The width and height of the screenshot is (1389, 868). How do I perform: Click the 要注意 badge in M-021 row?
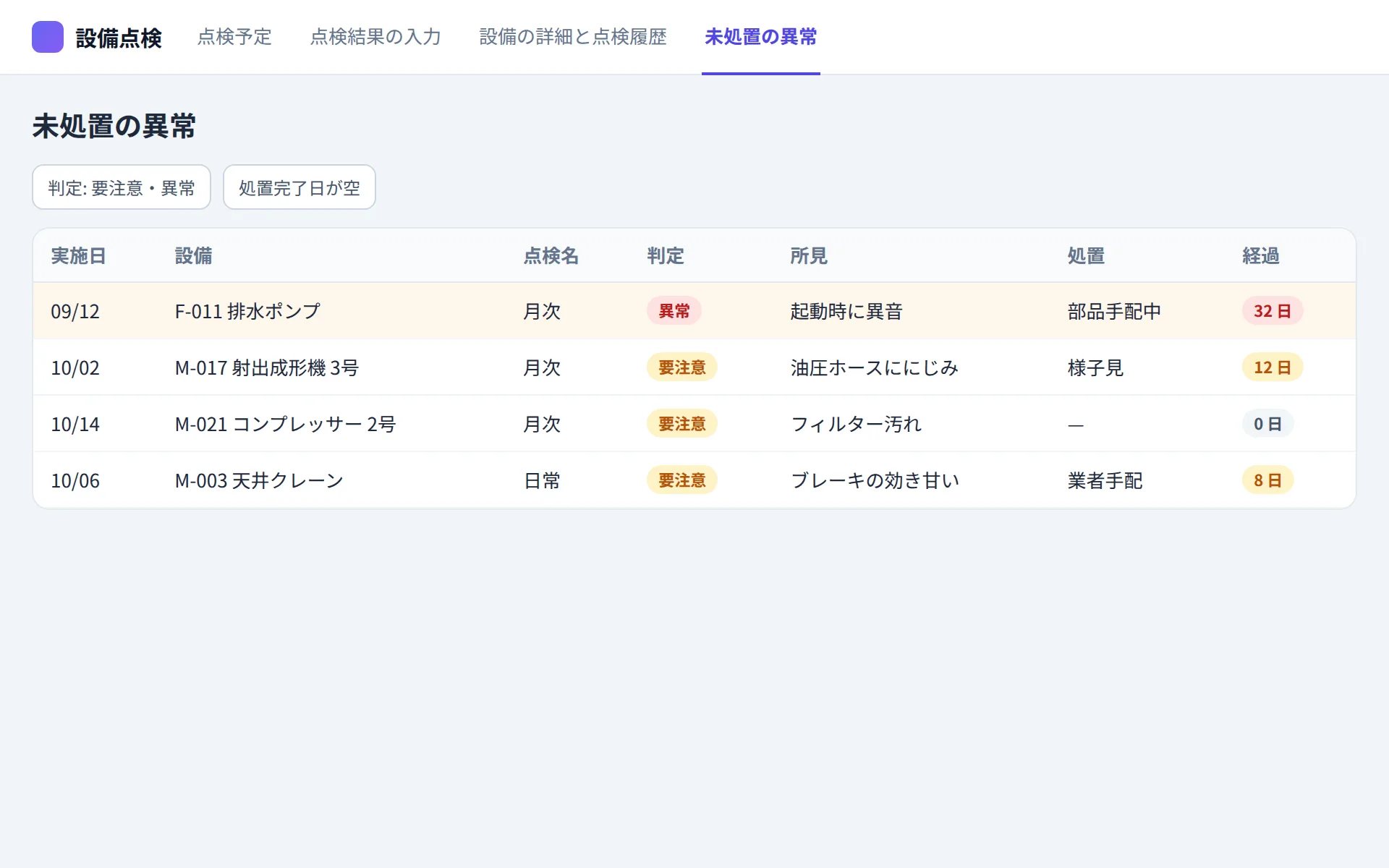click(x=682, y=424)
